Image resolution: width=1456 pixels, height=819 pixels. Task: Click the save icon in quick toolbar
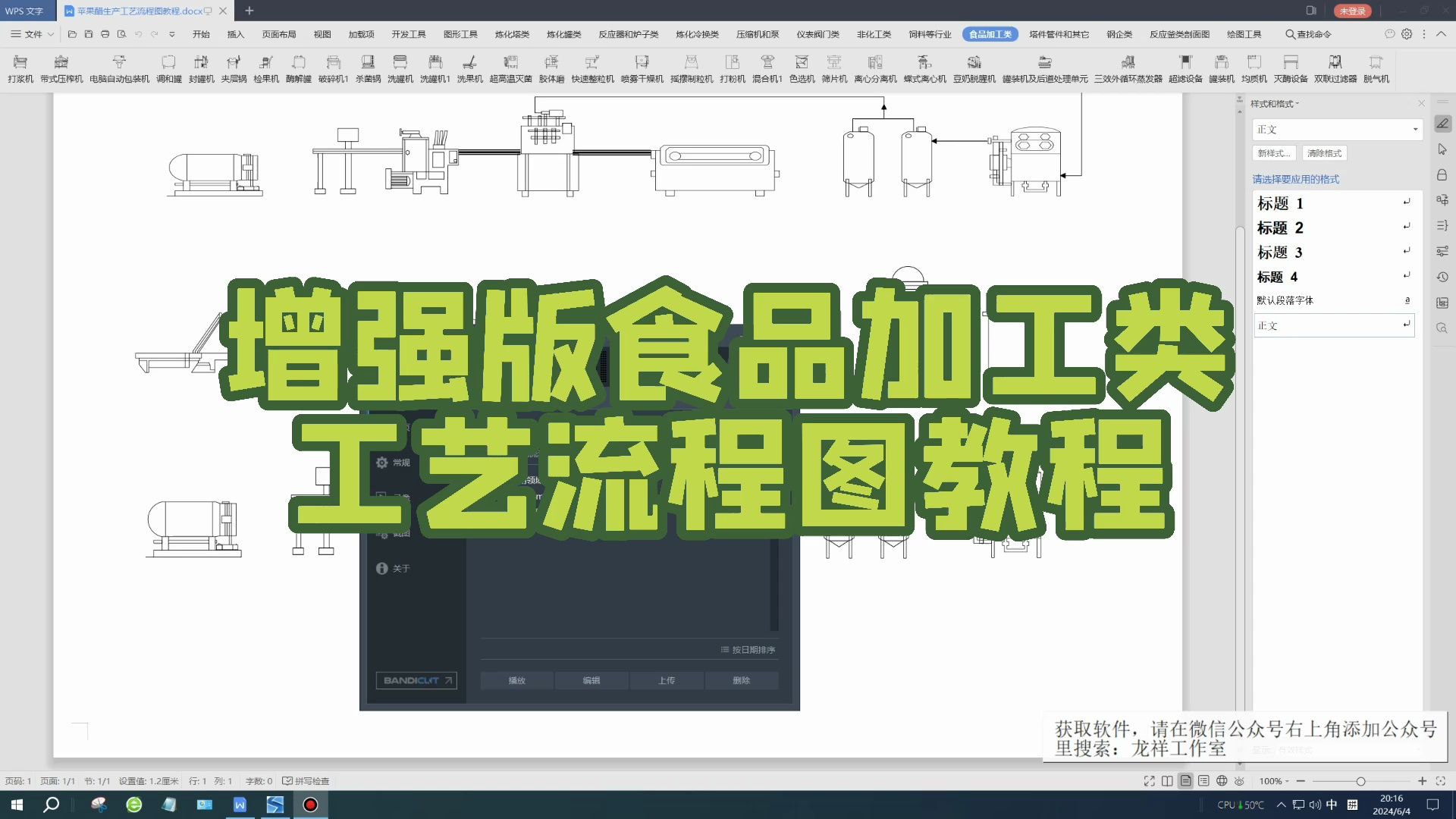coord(89,34)
